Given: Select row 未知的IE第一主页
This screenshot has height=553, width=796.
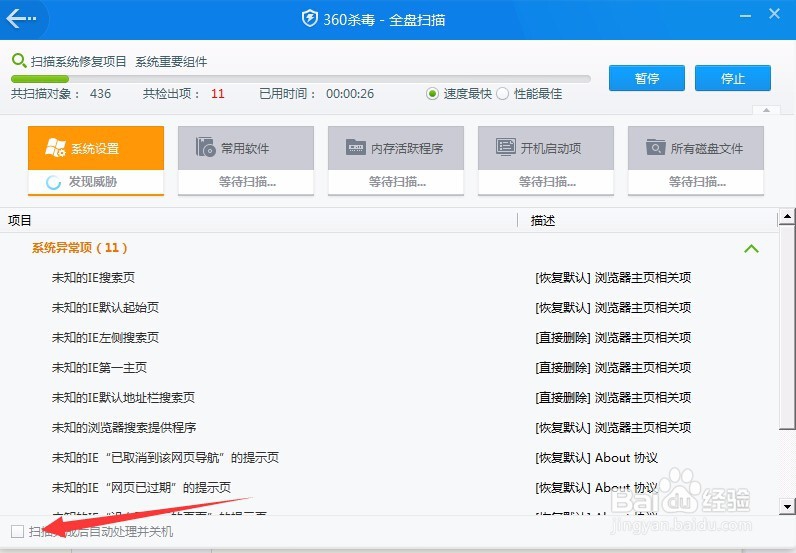Looking at the screenshot, I should [389, 368].
